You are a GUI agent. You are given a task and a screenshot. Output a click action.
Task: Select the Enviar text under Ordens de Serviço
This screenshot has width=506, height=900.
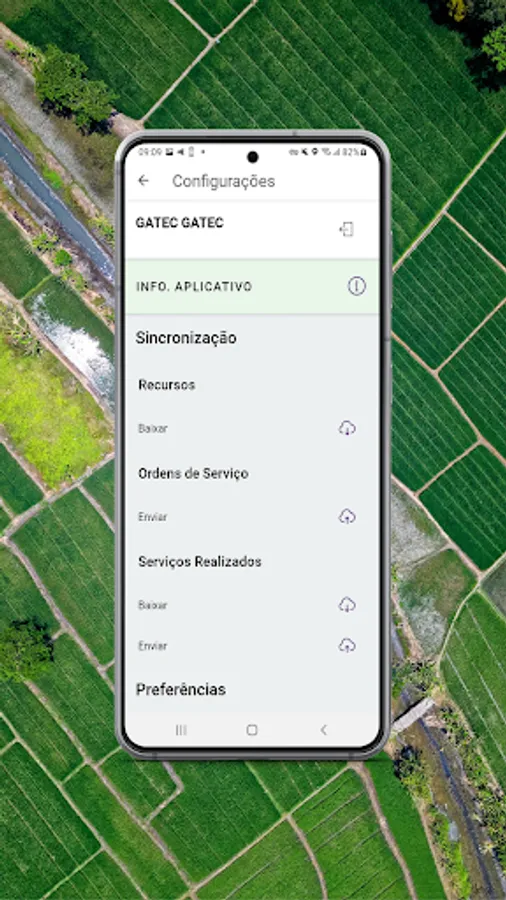click(153, 517)
